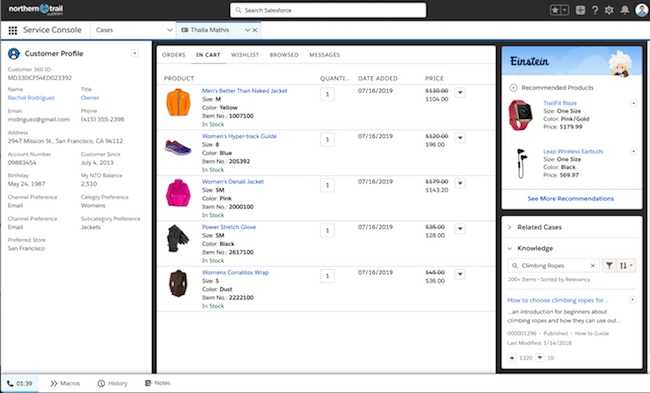This screenshot has height=393, width=650.
Task: Open the Knowledge filter funnel icon
Action: [x=609, y=265]
